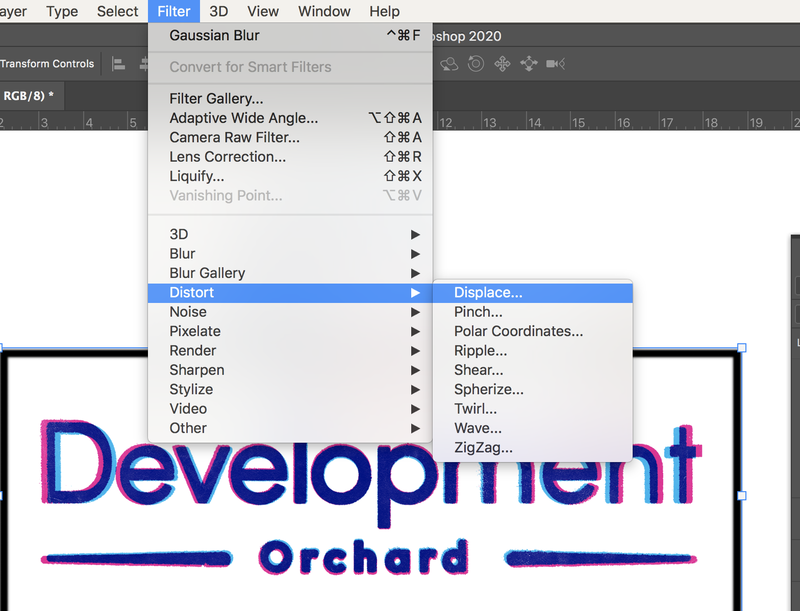800x611 pixels.
Task: Open Filter Gallery...
Action: [290, 98]
